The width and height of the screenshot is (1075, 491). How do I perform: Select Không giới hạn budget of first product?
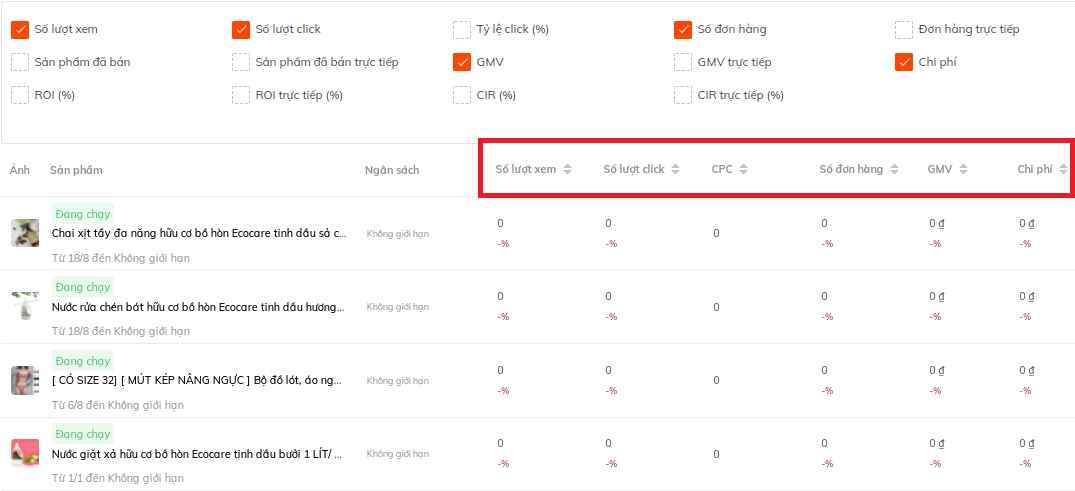pos(397,234)
